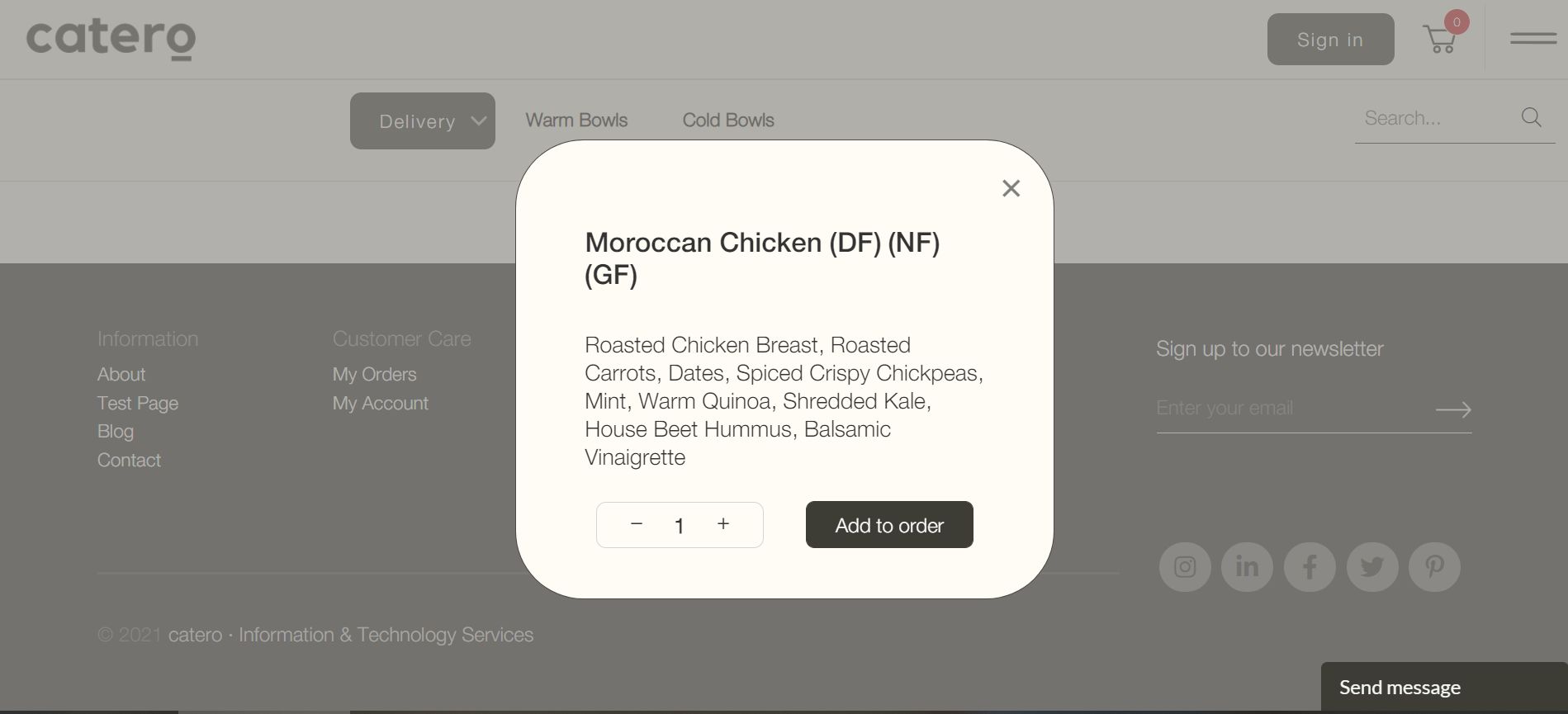Switch to Cold Bowls category
Screen dimensions: 1568x714
(728, 121)
